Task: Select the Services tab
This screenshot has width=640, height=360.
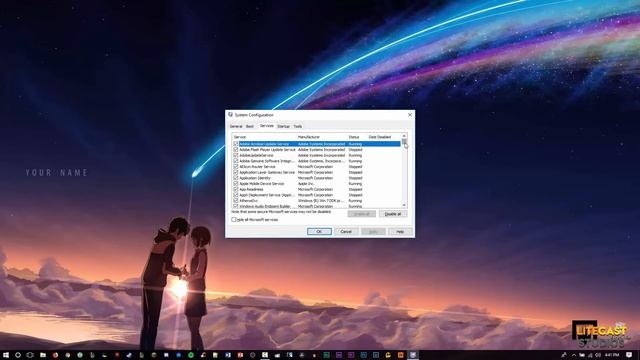Action: click(x=267, y=126)
